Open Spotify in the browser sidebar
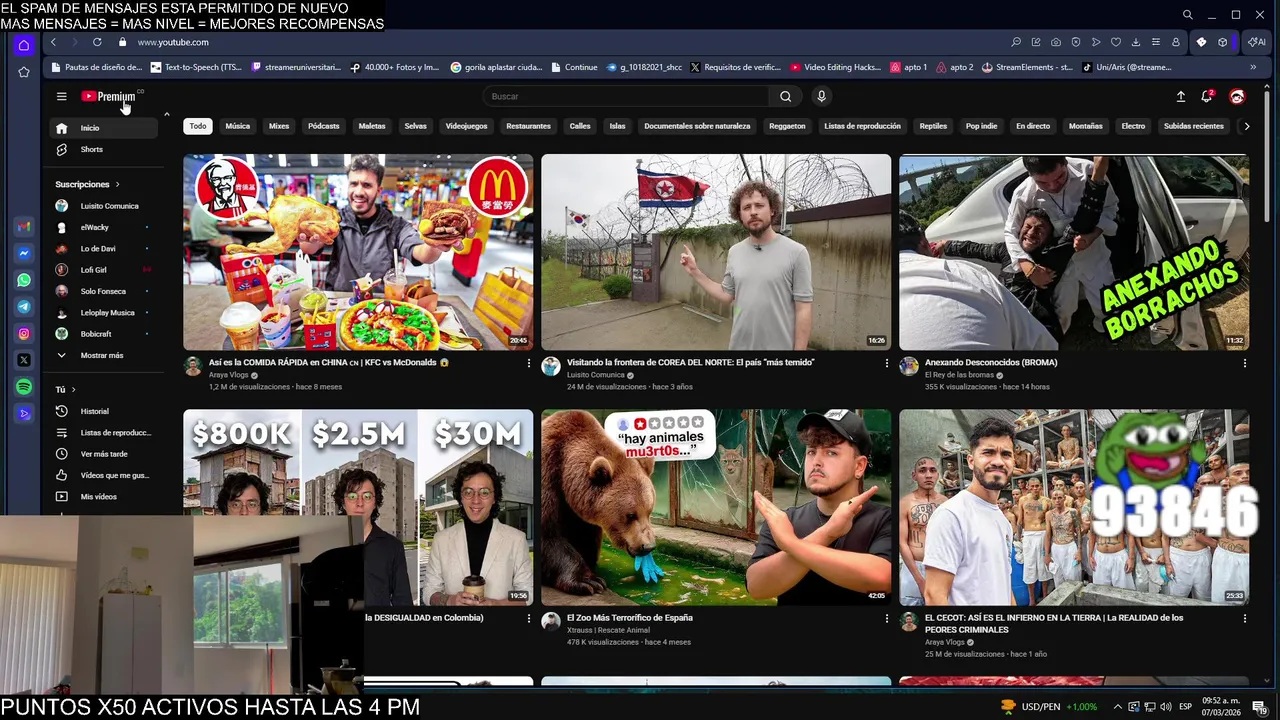Screen dimensions: 1280x720 click(24, 387)
